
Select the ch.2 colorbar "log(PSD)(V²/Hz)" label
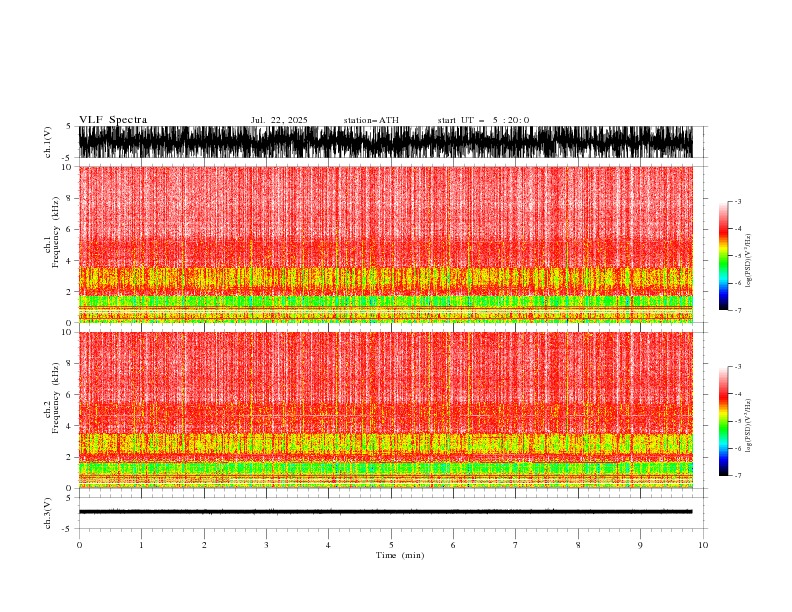point(749,426)
